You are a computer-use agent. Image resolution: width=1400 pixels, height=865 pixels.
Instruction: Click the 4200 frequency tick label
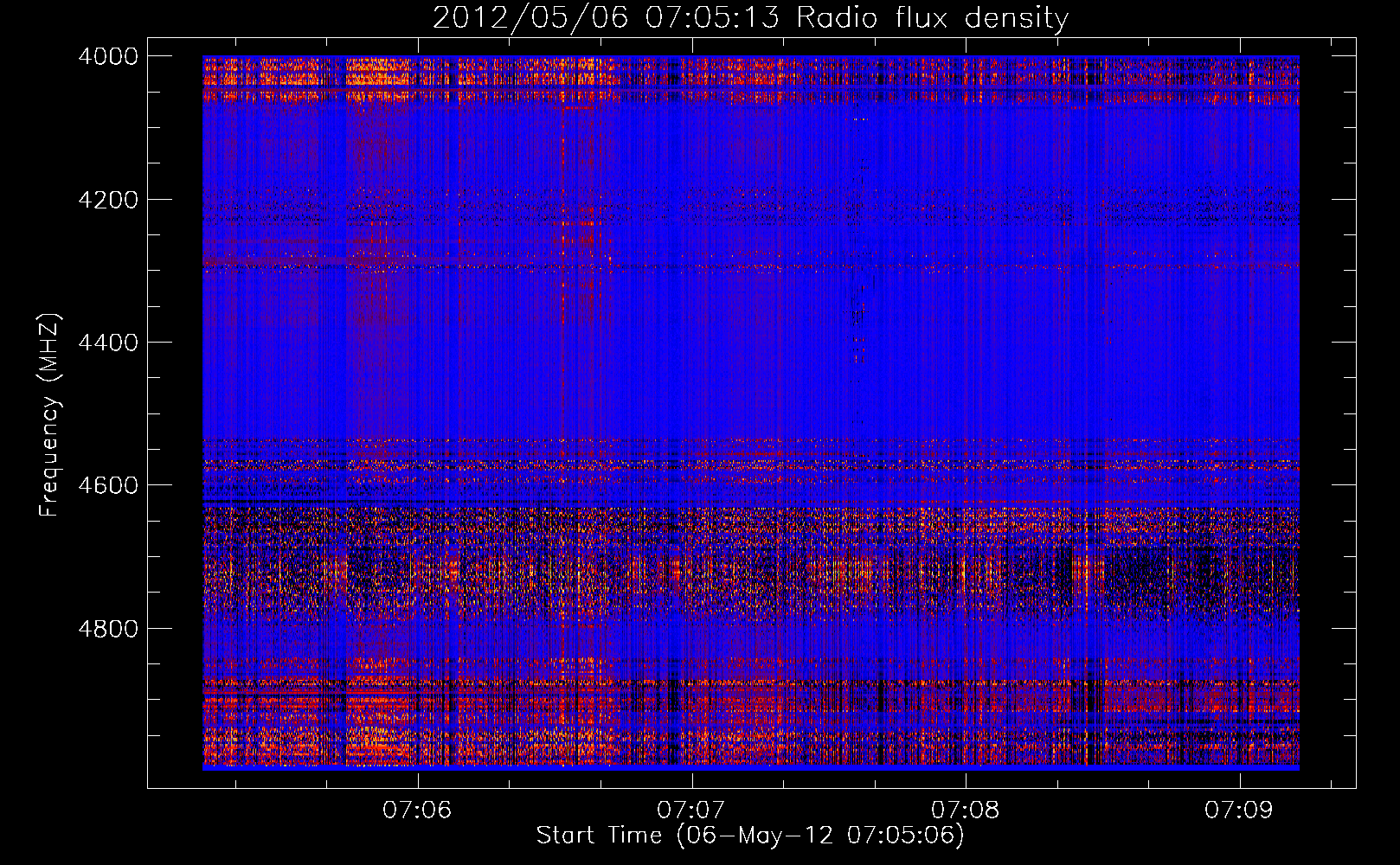point(108,200)
